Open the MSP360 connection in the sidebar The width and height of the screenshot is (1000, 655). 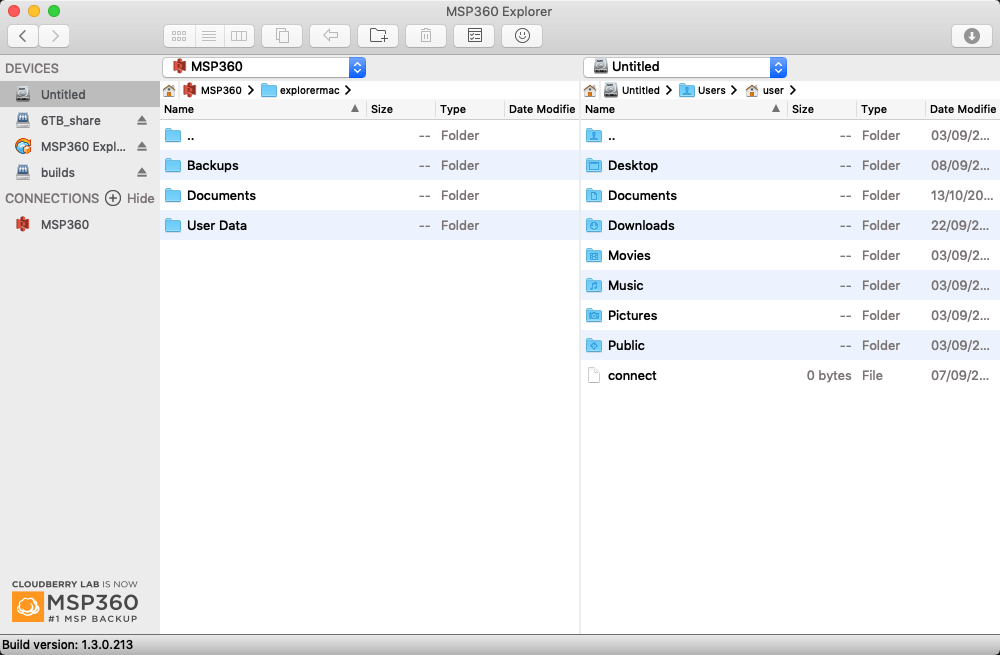pyautogui.click(x=80, y=224)
